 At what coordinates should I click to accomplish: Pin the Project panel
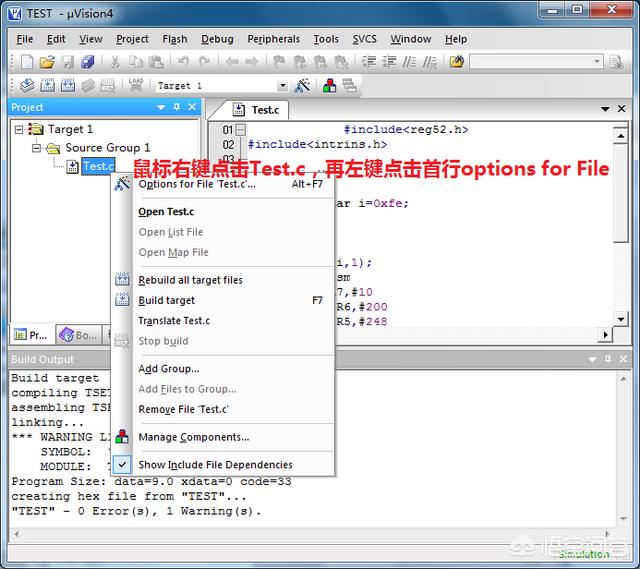177,107
